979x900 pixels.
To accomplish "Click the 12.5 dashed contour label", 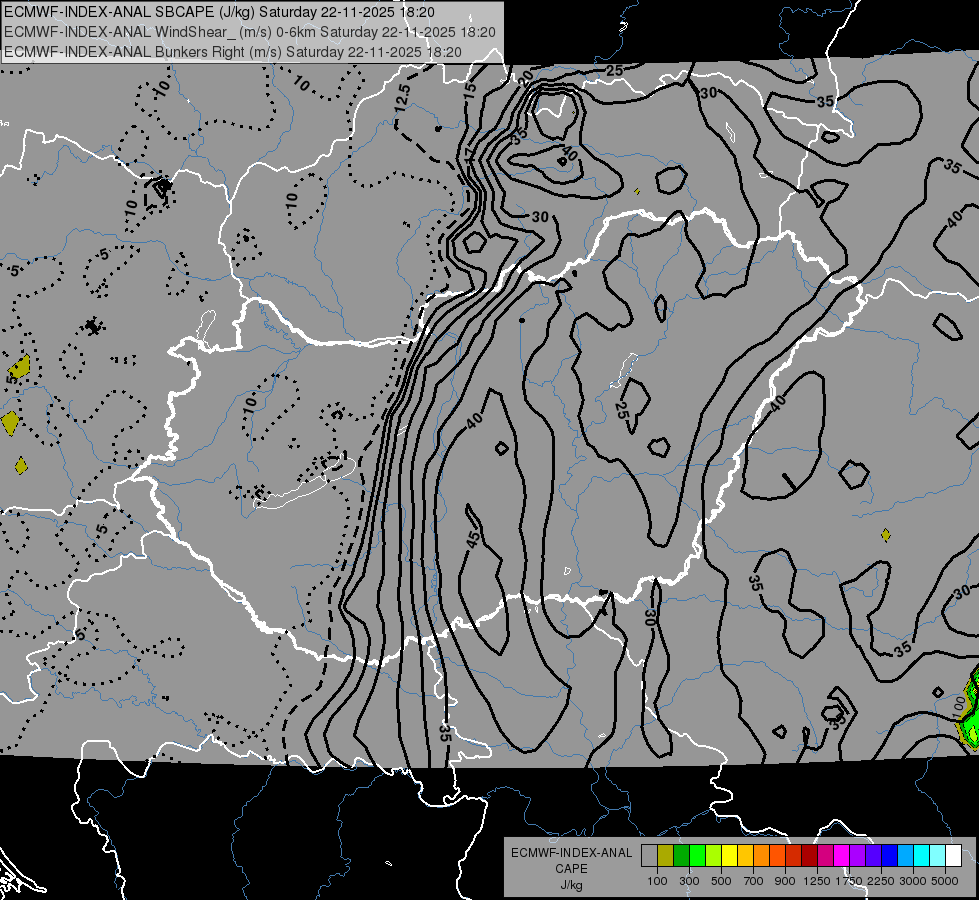I will (x=403, y=99).
